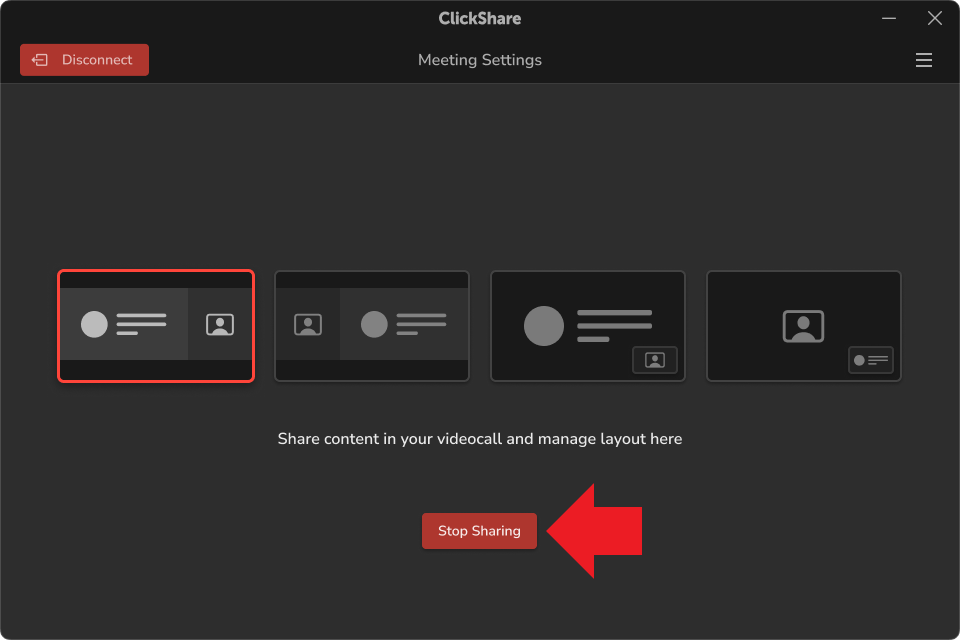960x640 pixels.
Task: Choose the camera-left, content-right layout
Action: 372,326
